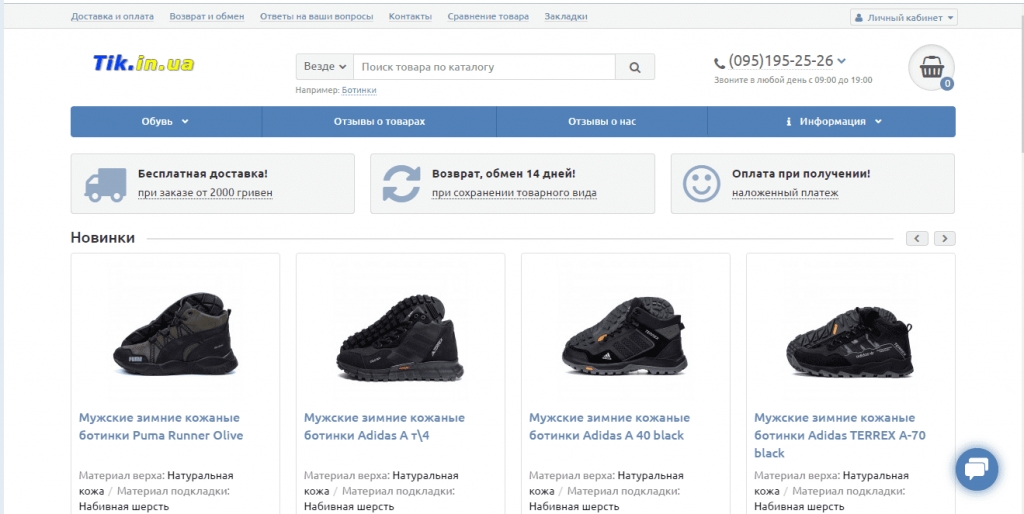Click the refresh arrows return icon
1024x514 pixels.
(402, 184)
